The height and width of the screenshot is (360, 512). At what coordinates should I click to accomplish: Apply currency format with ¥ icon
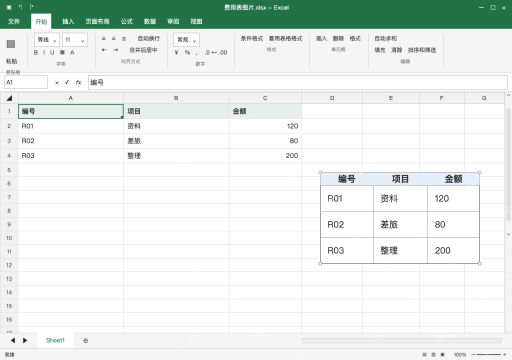pyautogui.click(x=176, y=52)
